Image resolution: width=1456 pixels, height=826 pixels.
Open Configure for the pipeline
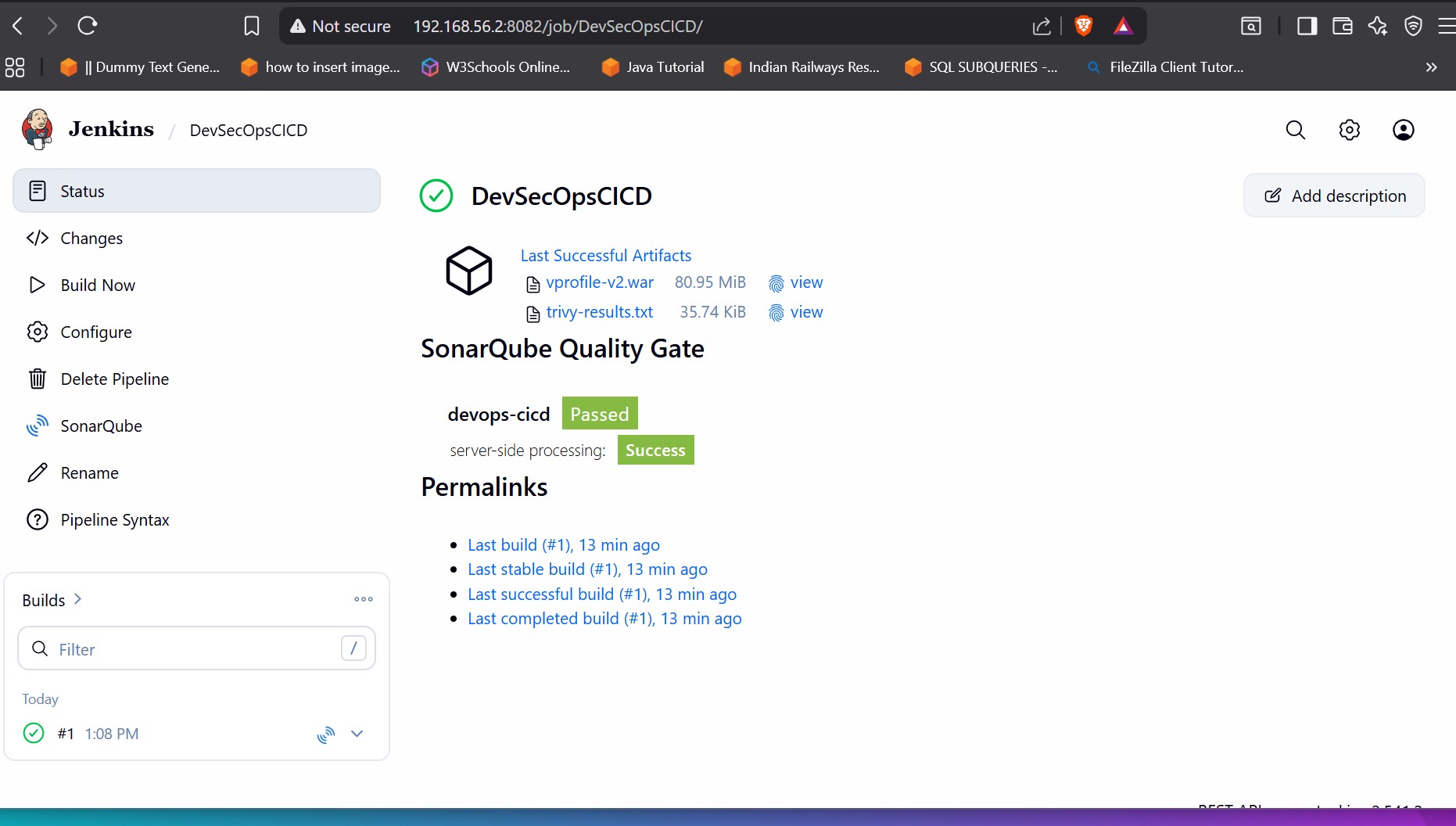197,332
